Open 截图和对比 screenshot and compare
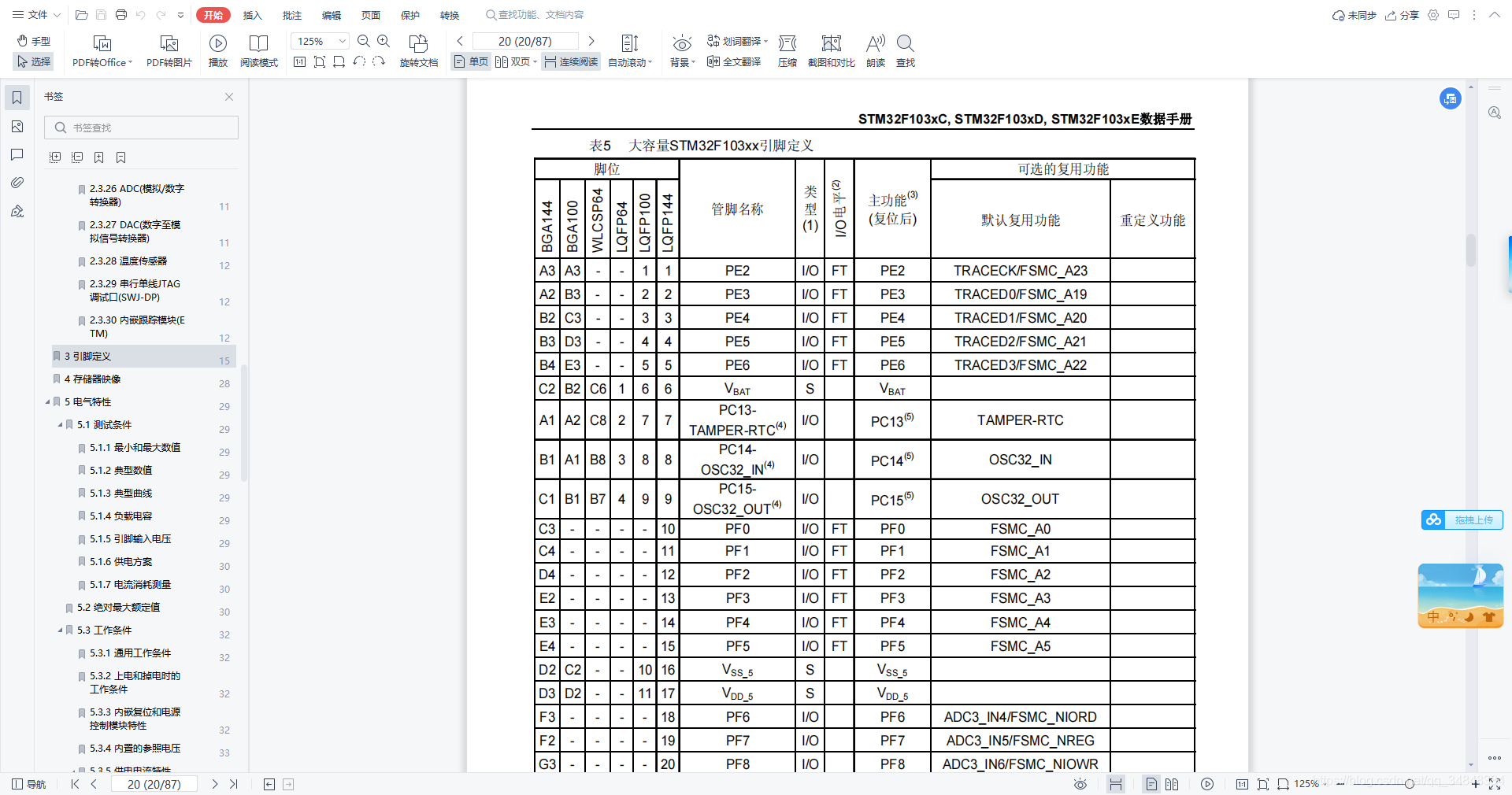Viewport: 1512px width, 795px height. click(x=831, y=51)
